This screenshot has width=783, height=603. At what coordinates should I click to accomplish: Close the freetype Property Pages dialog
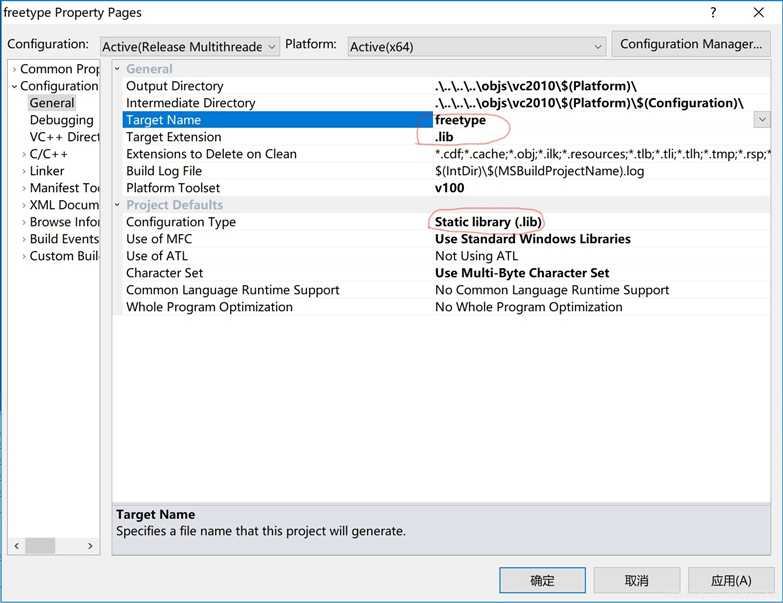759,12
